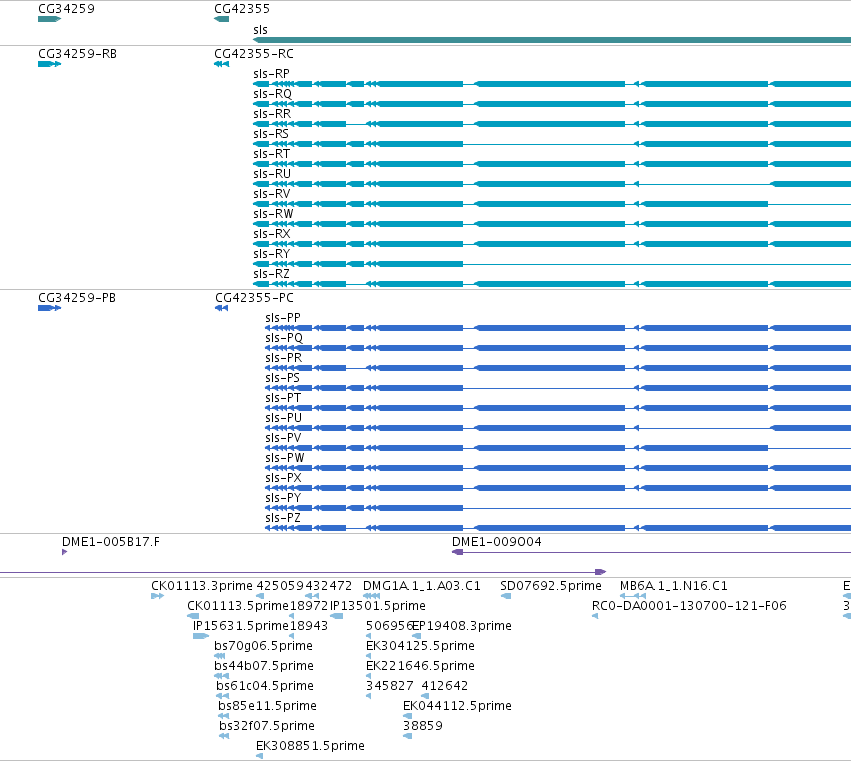Select the sls-RR transcript label
This screenshot has height=761, width=851.
point(272,114)
